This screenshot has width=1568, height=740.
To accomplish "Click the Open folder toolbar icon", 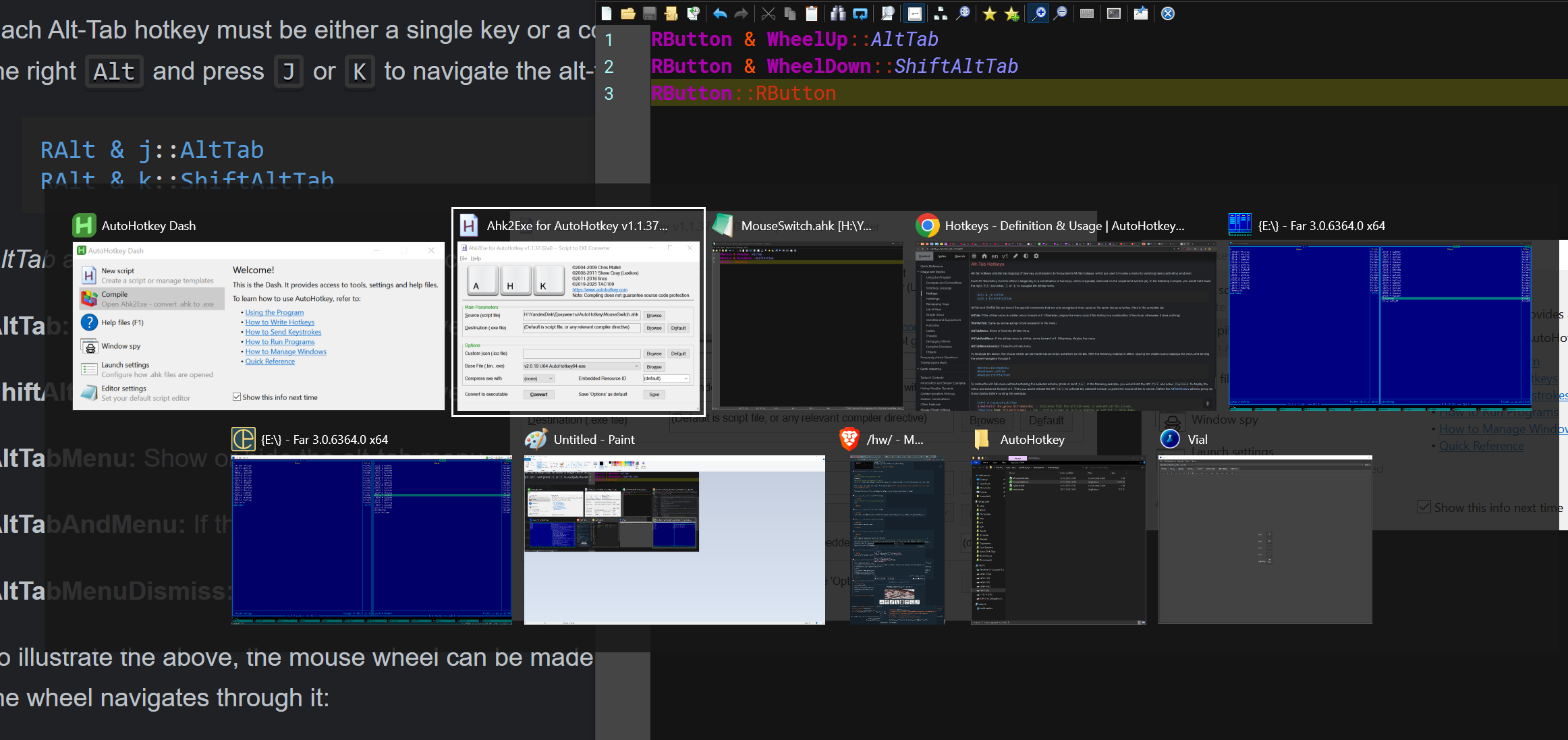I will [x=628, y=13].
